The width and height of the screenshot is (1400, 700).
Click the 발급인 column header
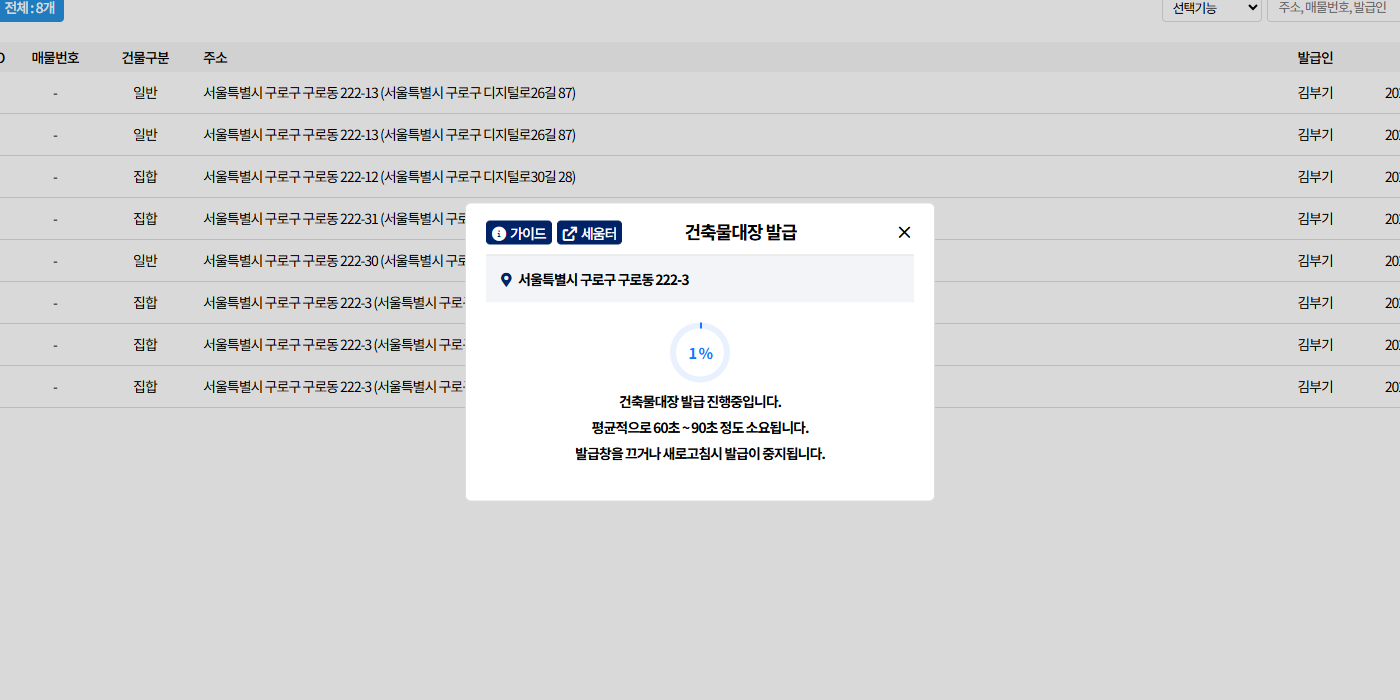(x=1315, y=58)
